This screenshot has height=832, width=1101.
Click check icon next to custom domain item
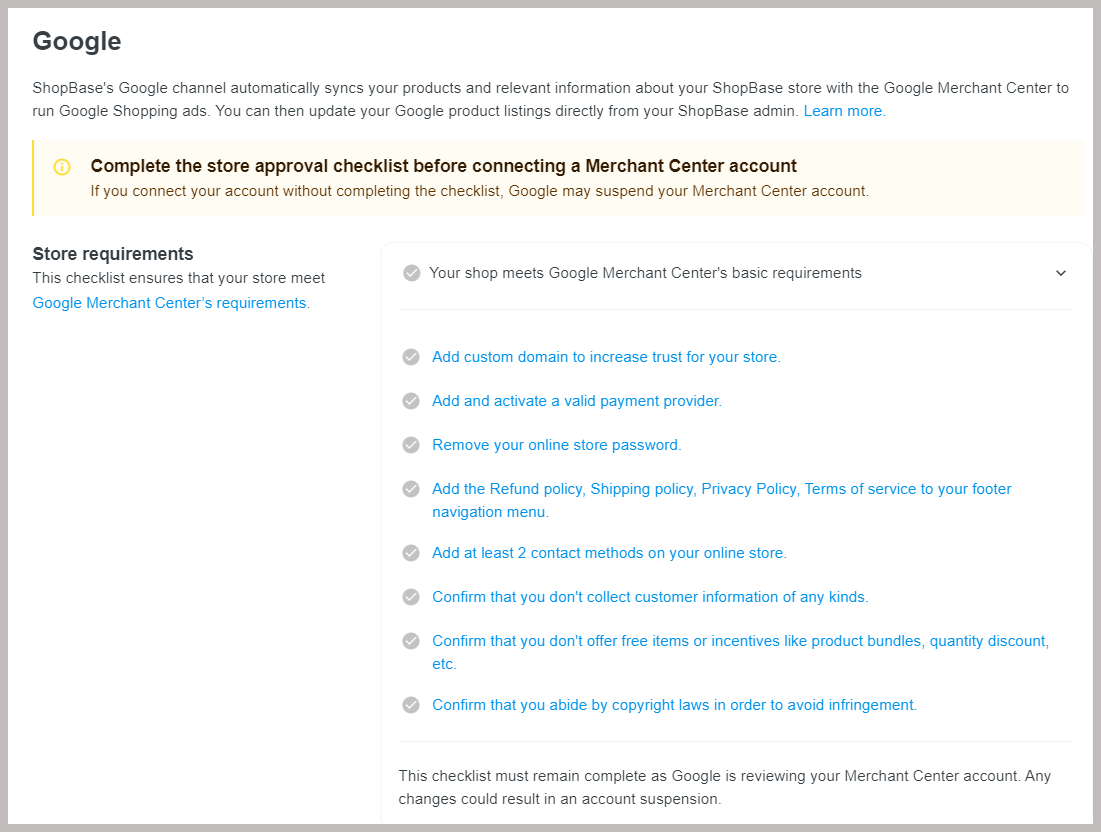coord(411,357)
